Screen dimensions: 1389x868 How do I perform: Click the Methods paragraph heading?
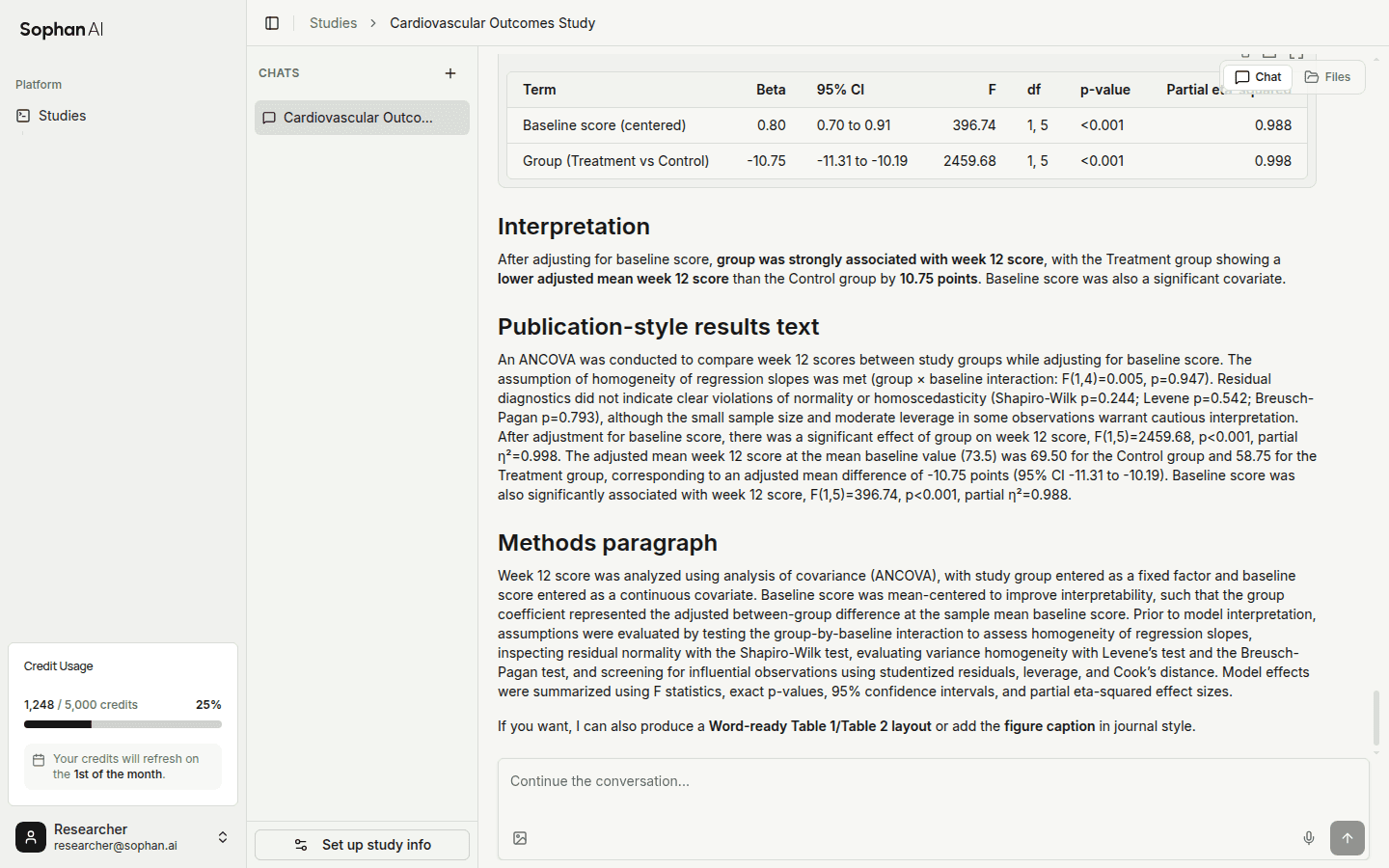(608, 543)
